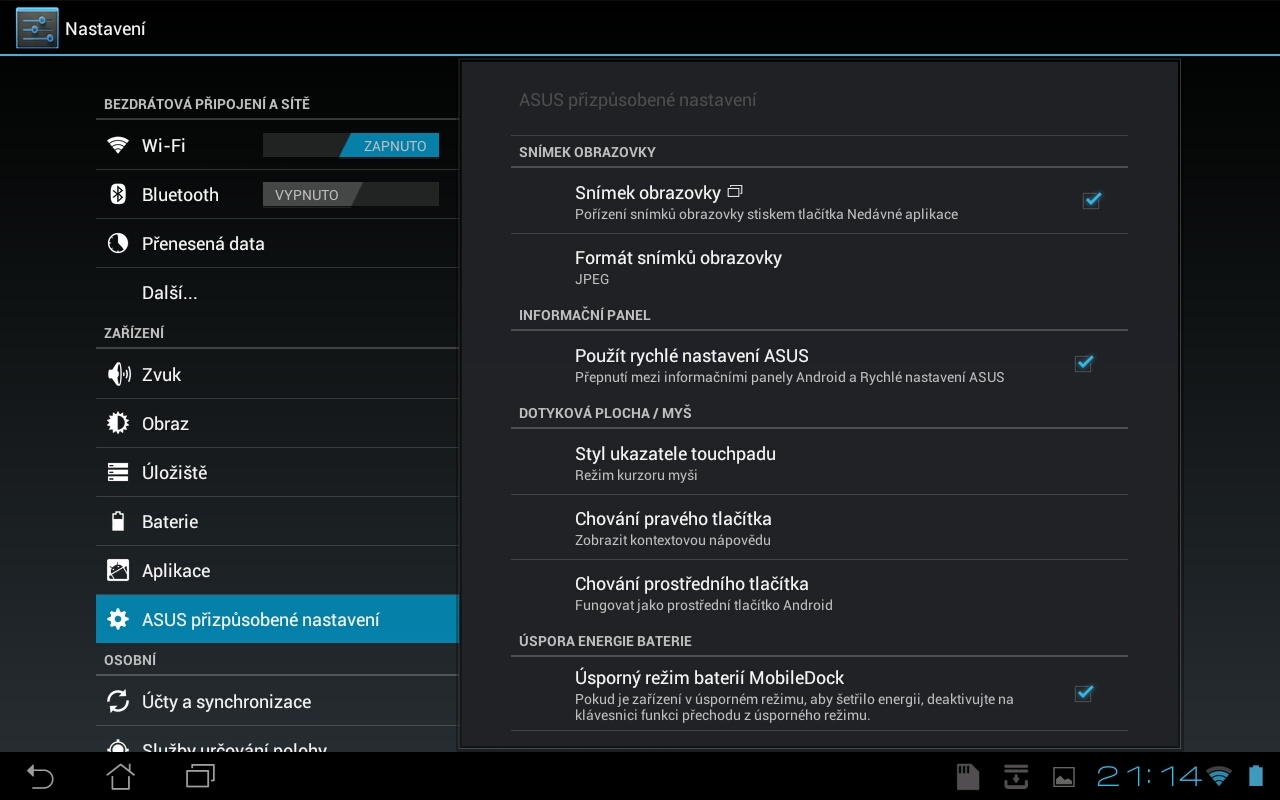
Task: Select Služby určování polohy in the sidebar
Action: coord(234,748)
